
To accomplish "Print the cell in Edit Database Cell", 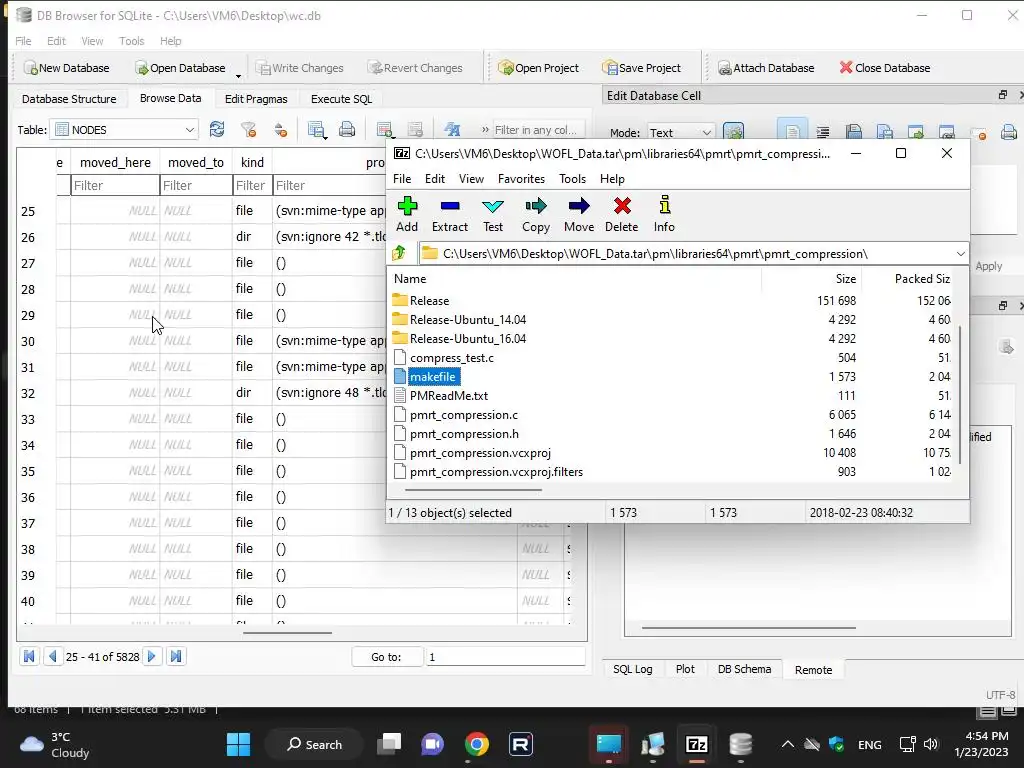I will (1009, 133).
